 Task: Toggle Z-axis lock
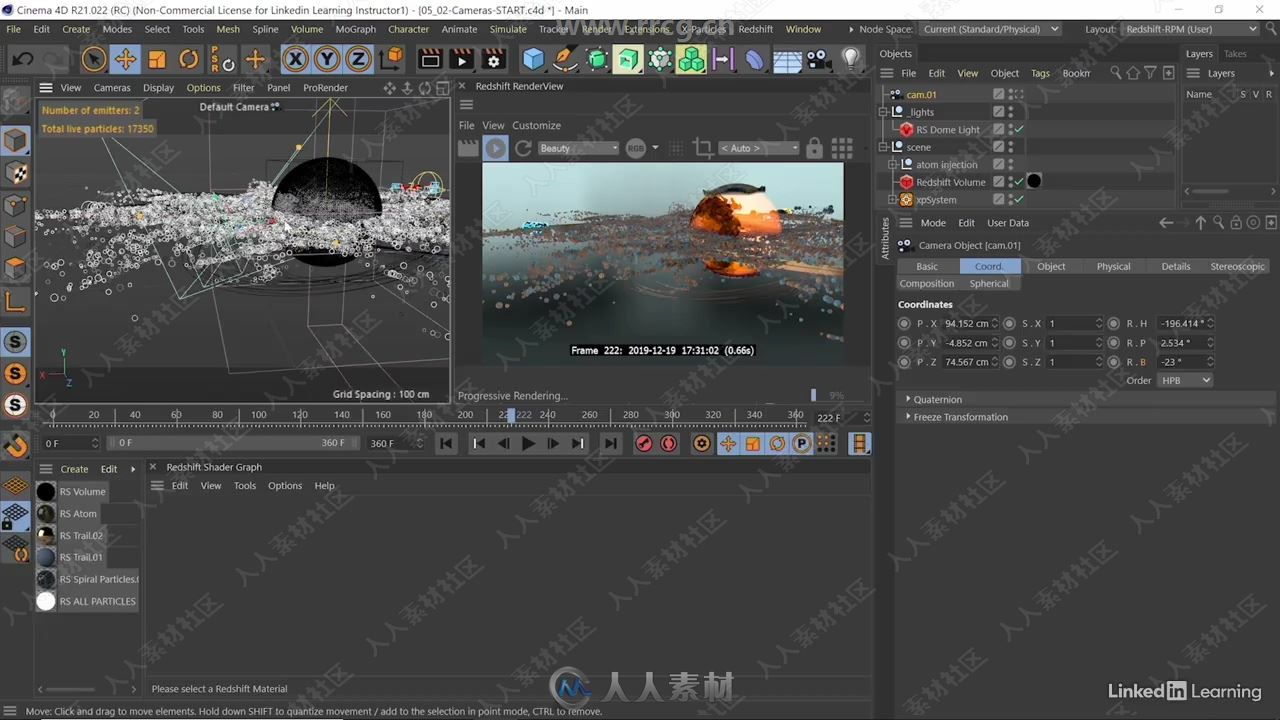(358, 60)
